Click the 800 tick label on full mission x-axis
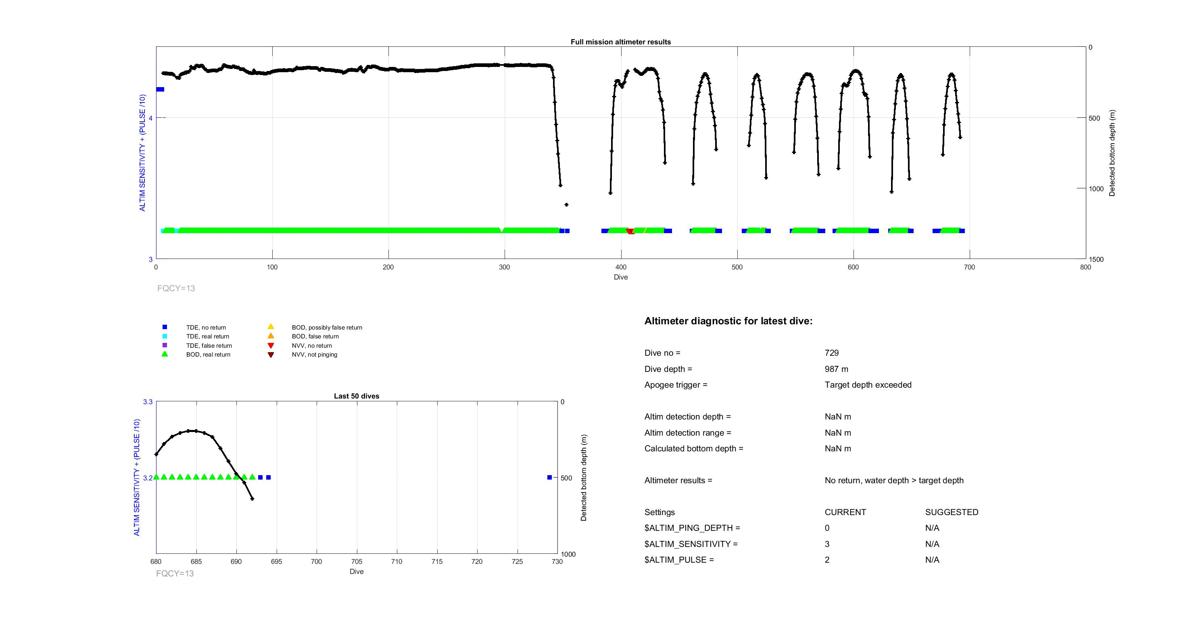The width and height of the screenshot is (1200, 622). pyautogui.click(x=1085, y=268)
